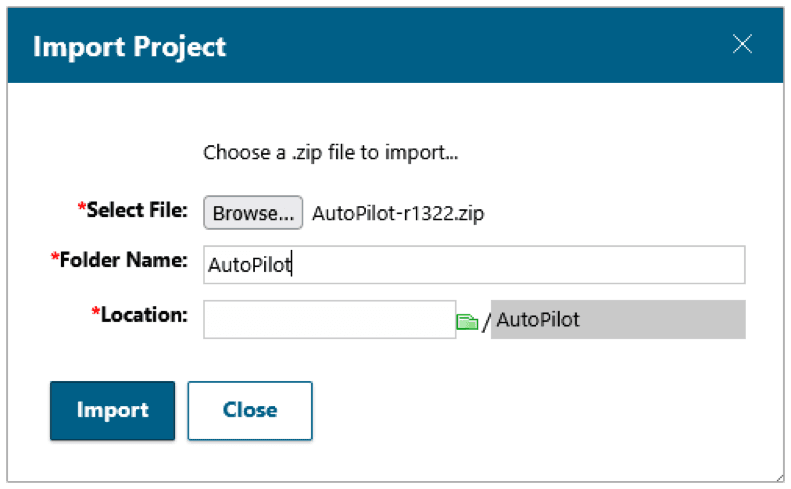The image size is (791, 489).
Task: Click the red asterisk beside Folder Name
Action: [x=54, y=259]
